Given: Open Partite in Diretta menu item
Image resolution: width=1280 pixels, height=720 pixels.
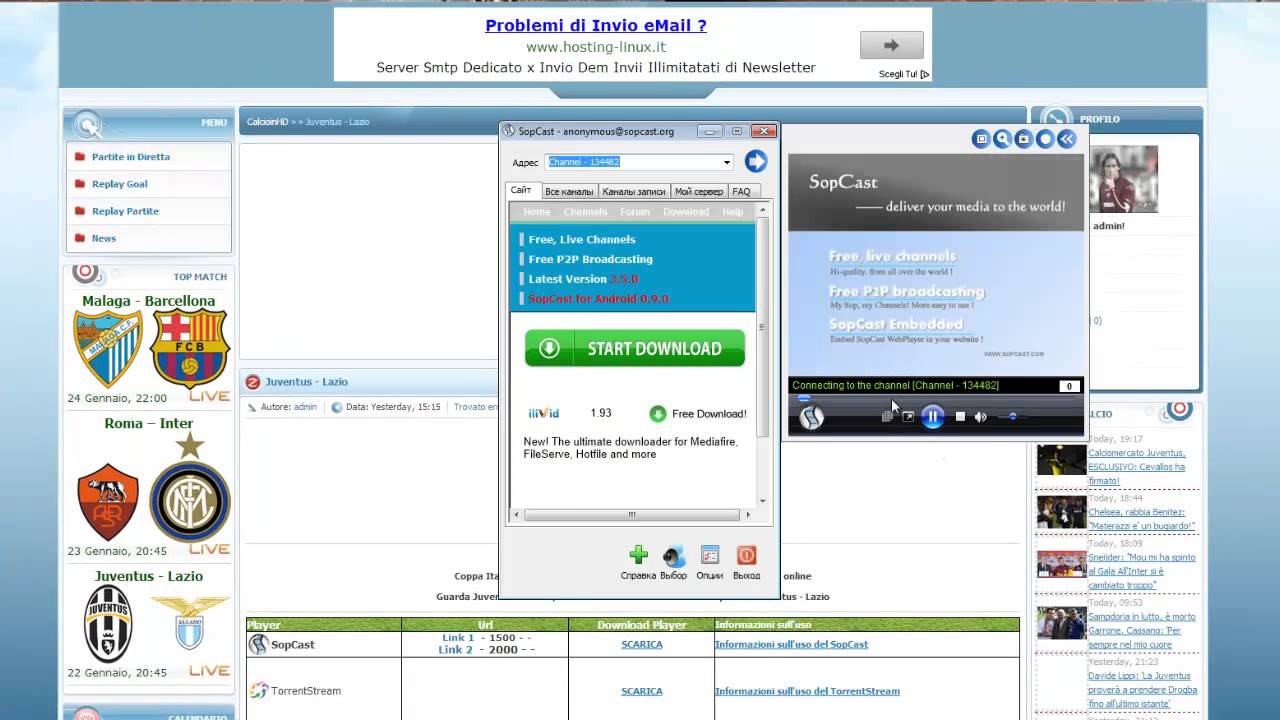Looking at the screenshot, I should point(131,157).
